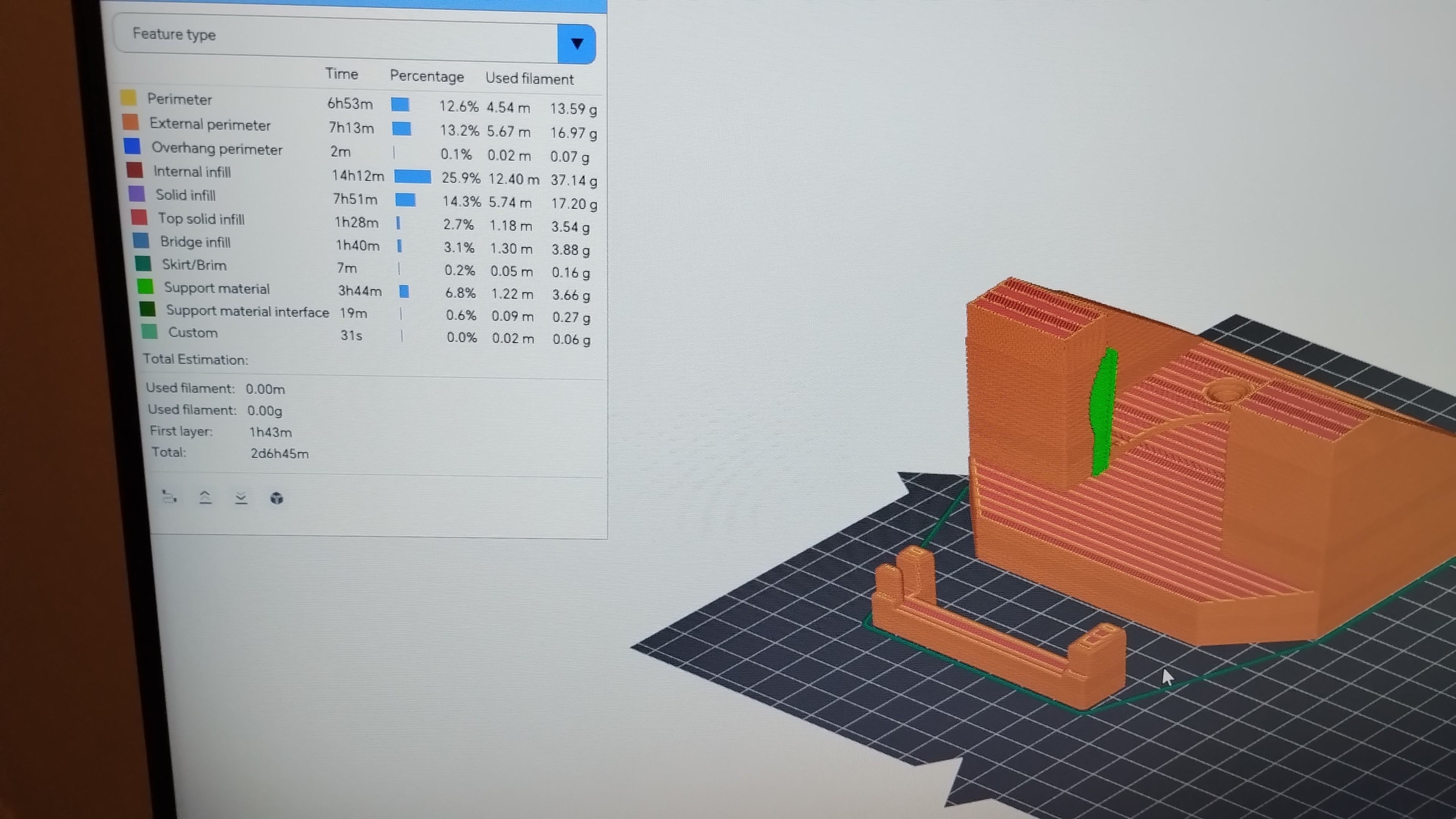Viewport: 1456px width, 819px height.
Task: Toggle External perimeter feature visibility
Action: [210, 125]
